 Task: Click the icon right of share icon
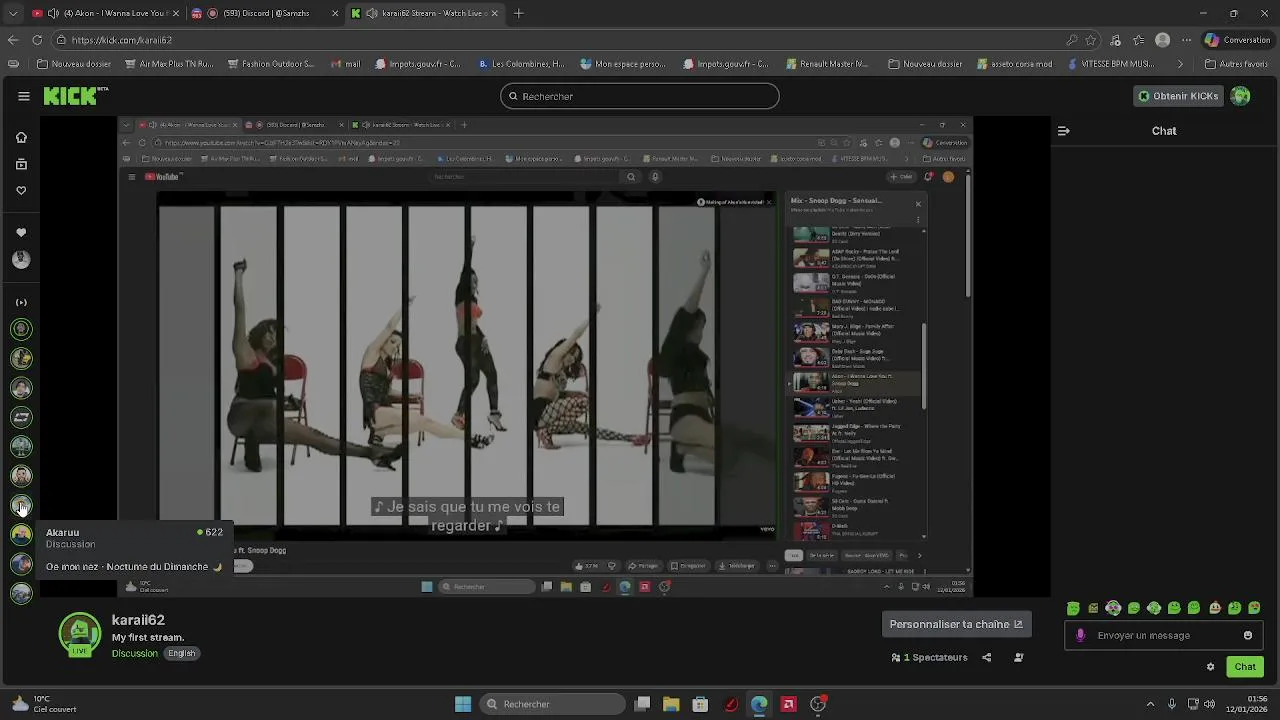(1019, 657)
